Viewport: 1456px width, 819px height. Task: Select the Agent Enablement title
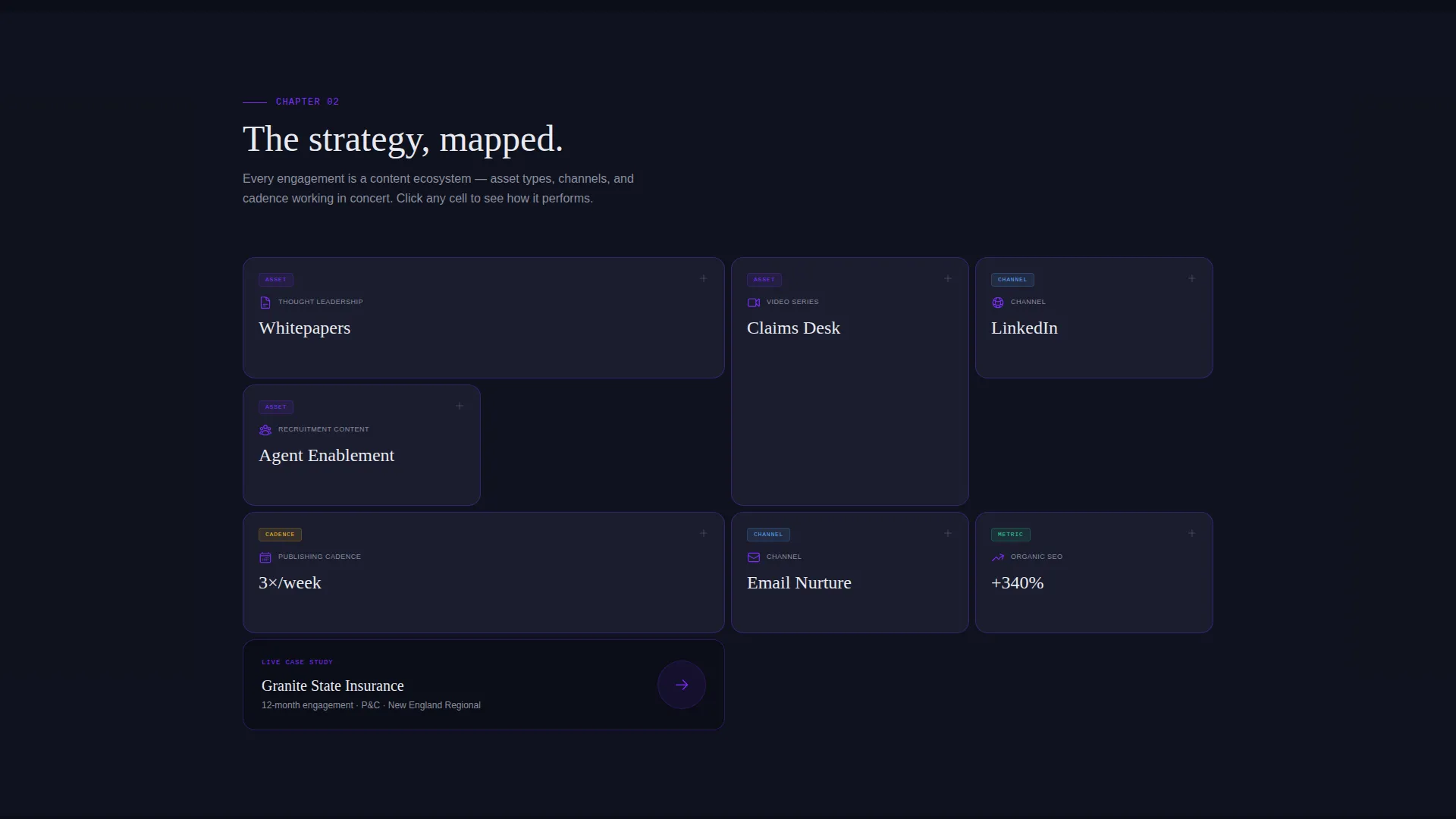[x=326, y=456]
